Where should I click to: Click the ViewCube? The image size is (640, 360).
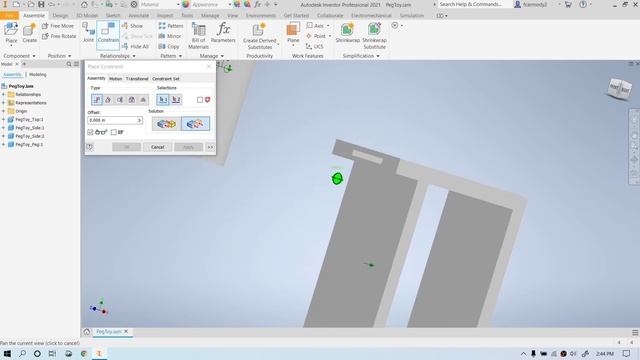pyautogui.click(x=619, y=88)
